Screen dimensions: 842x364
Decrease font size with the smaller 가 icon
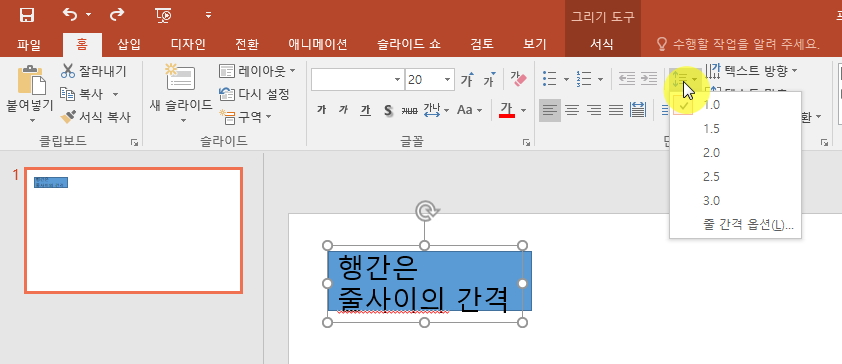click(490, 79)
